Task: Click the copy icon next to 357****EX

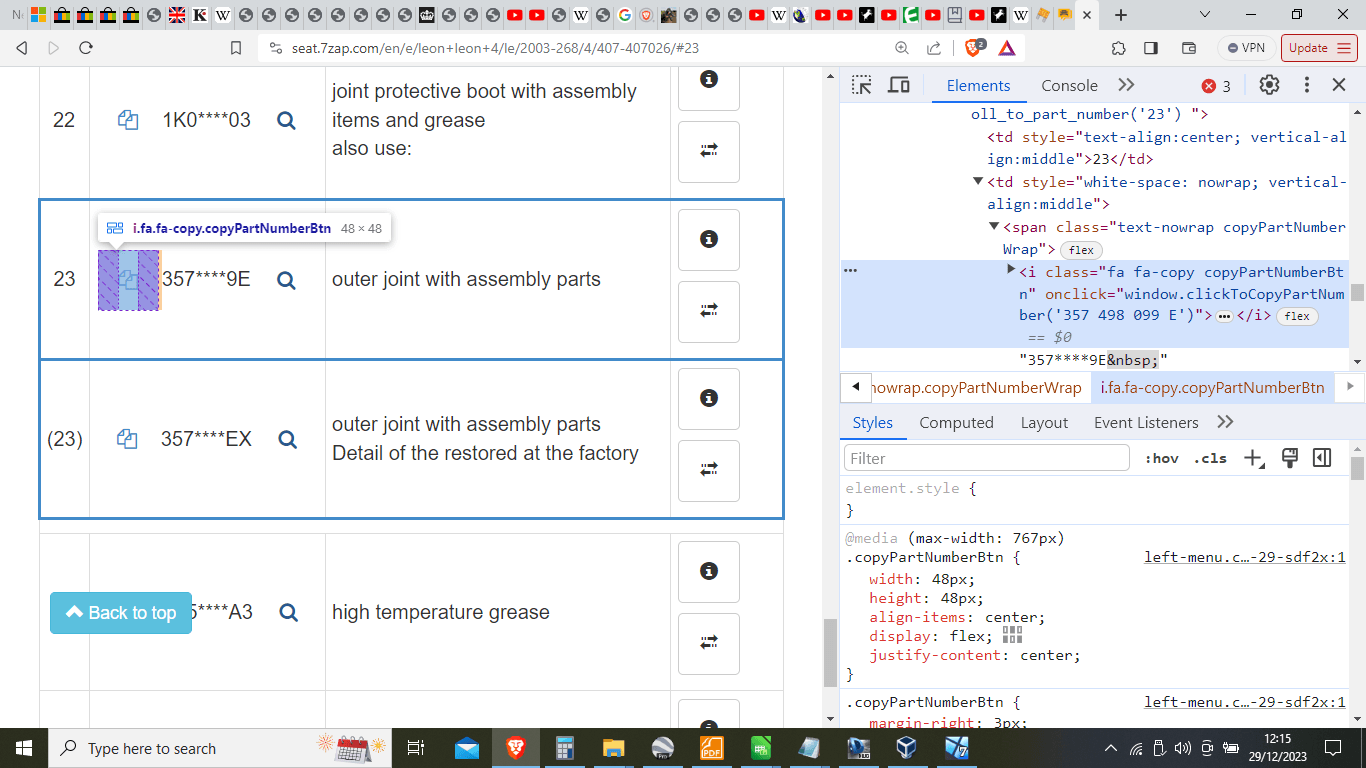Action: pyautogui.click(x=127, y=439)
